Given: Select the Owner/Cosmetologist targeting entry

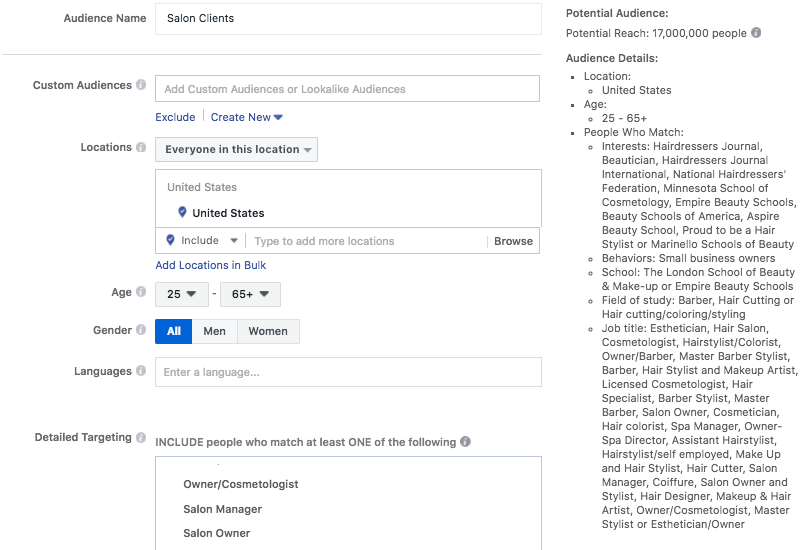Looking at the screenshot, I should 241,484.
